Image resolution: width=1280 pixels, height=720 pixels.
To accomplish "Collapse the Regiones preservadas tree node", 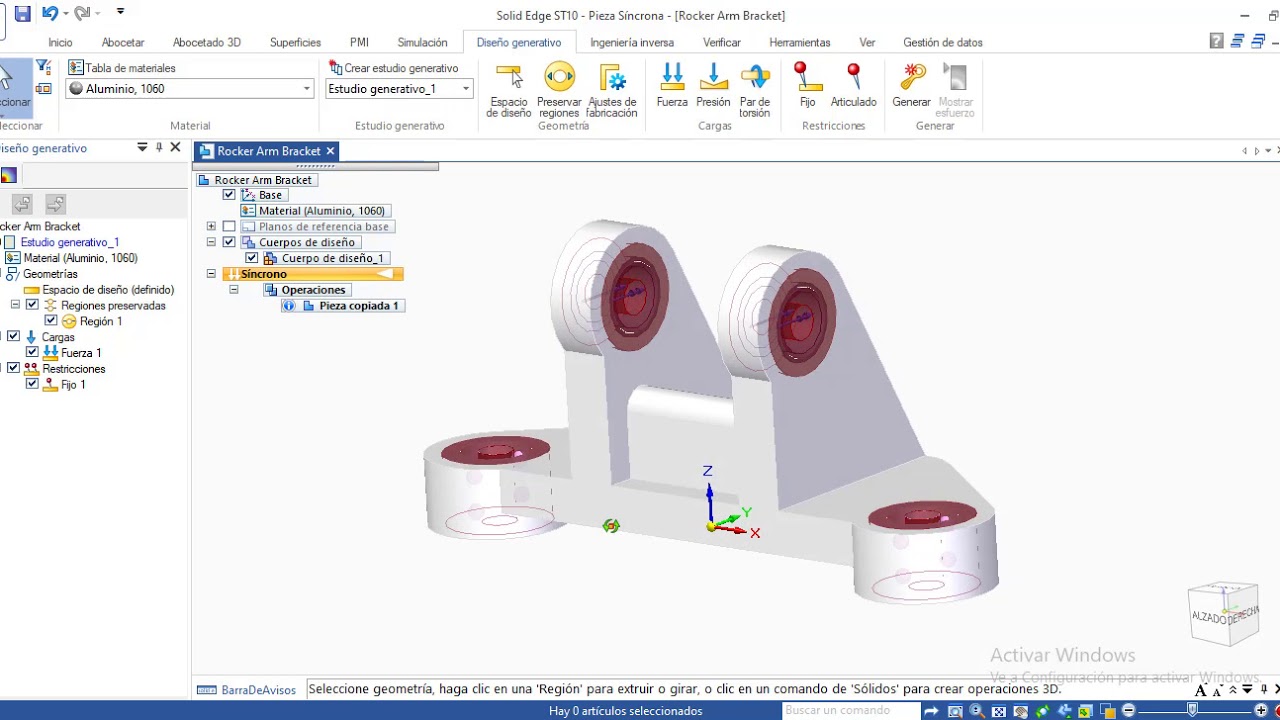I will (x=15, y=305).
